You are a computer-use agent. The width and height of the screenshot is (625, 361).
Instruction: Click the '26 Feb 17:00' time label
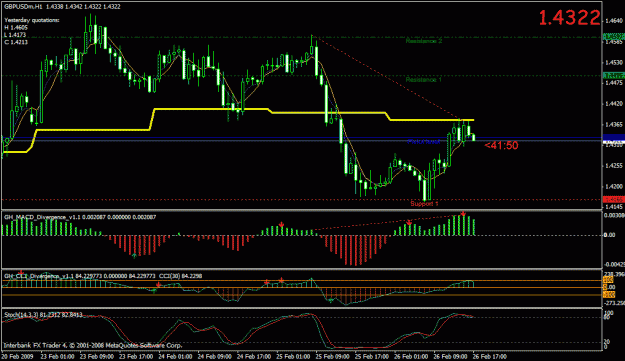click(490, 356)
